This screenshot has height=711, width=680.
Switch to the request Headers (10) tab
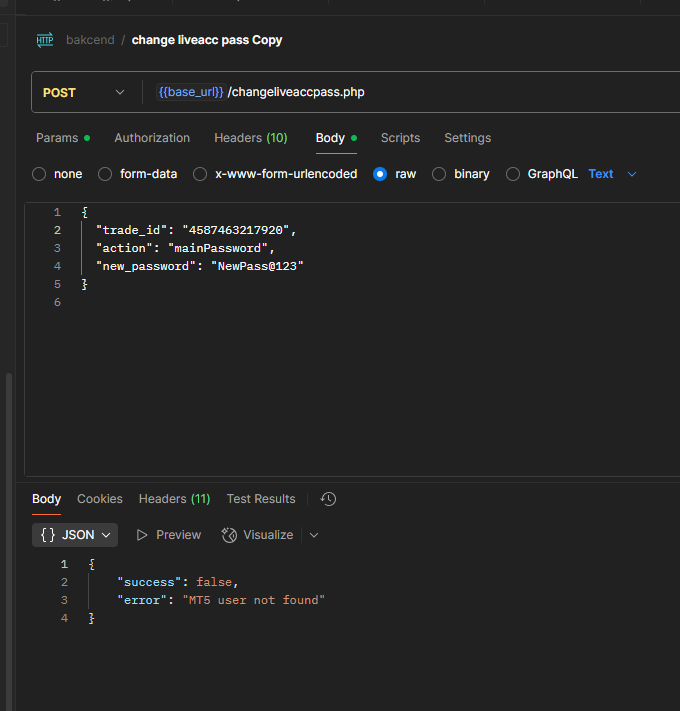[x=250, y=138]
